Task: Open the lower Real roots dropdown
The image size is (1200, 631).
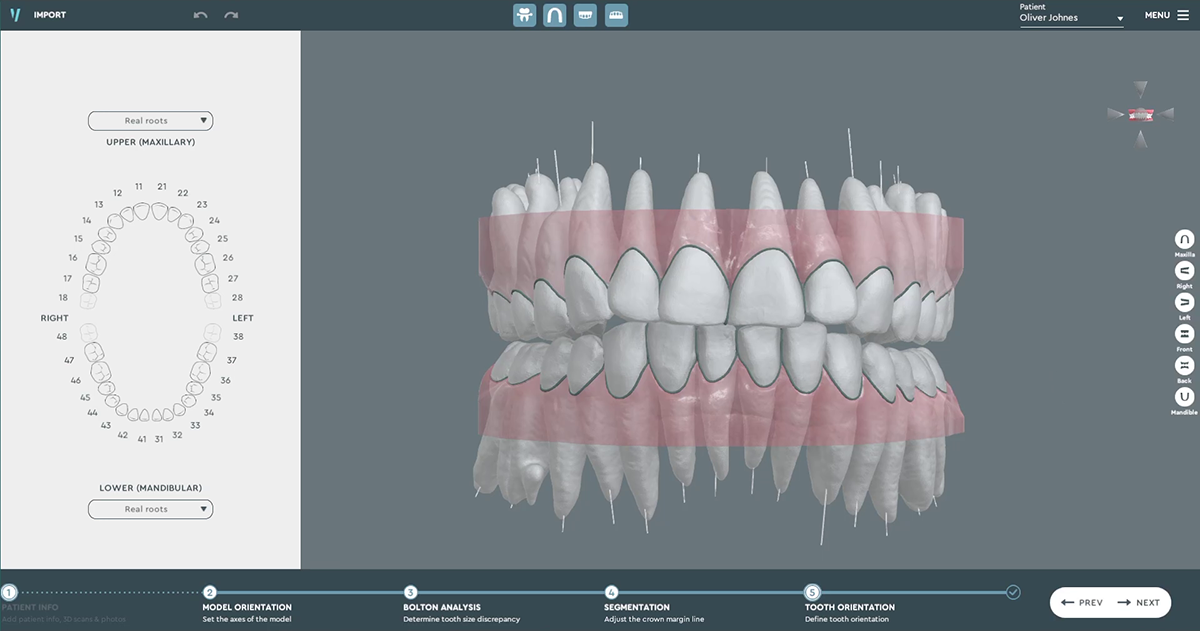Action: point(150,509)
